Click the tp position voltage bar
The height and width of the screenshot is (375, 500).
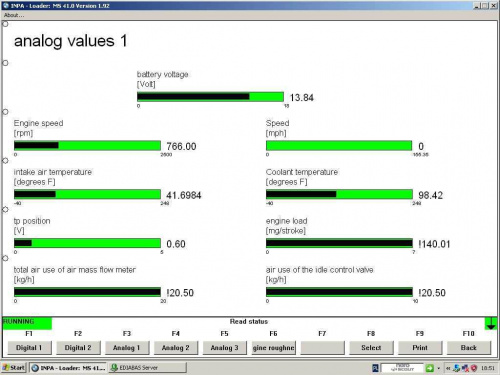tap(87, 243)
